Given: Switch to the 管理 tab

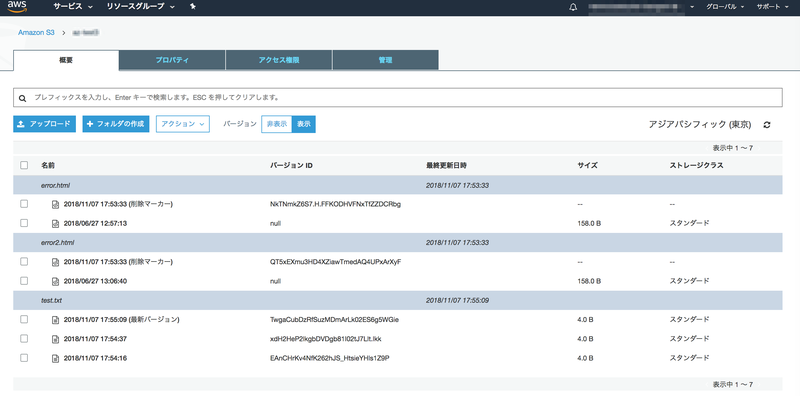Looking at the screenshot, I should click(x=385, y=60).
